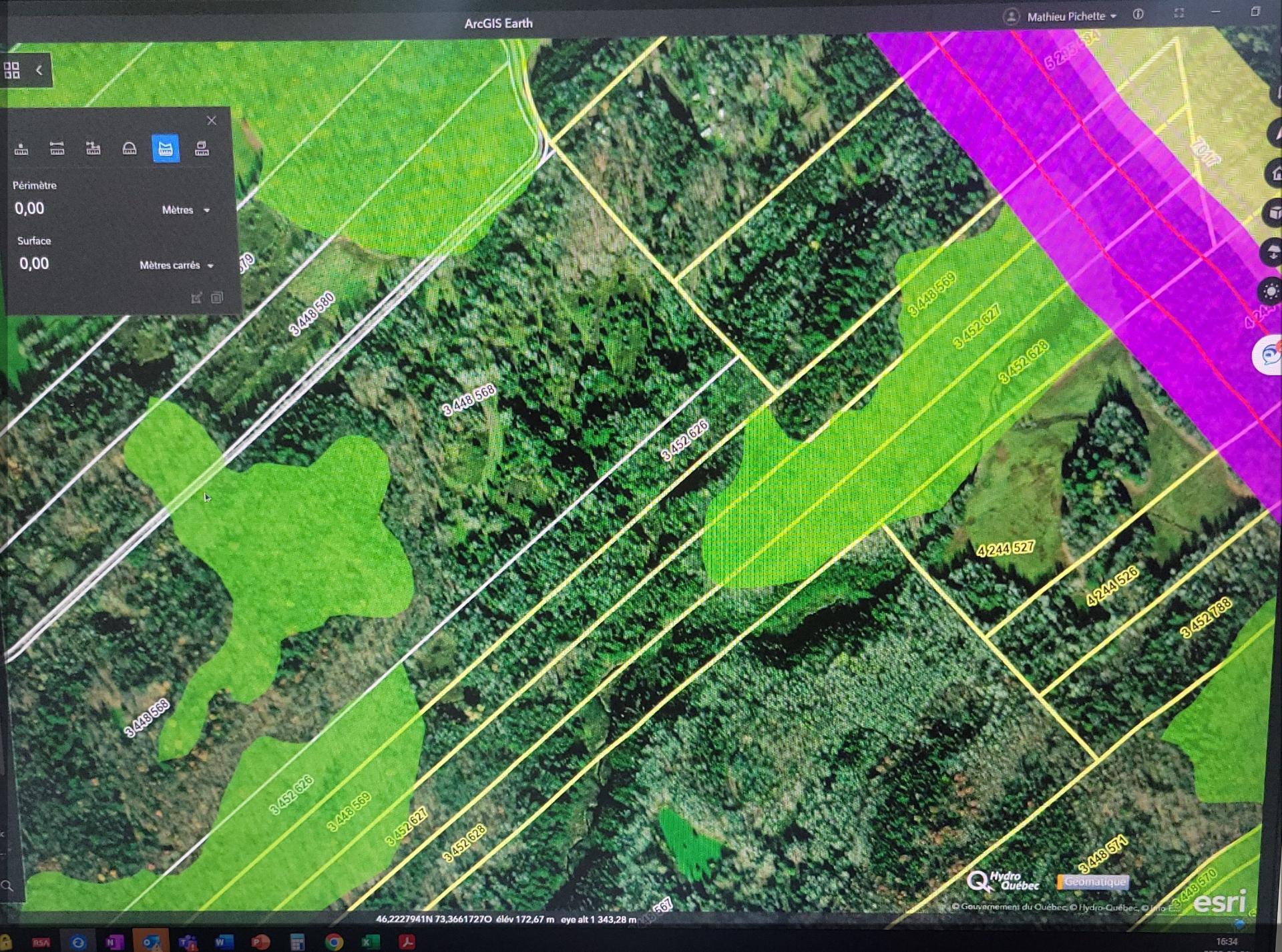The height and width of the screenshot is (952, 1282).
Task: Open the Mathieu Pichette account menu
Action: point(1066,17)
